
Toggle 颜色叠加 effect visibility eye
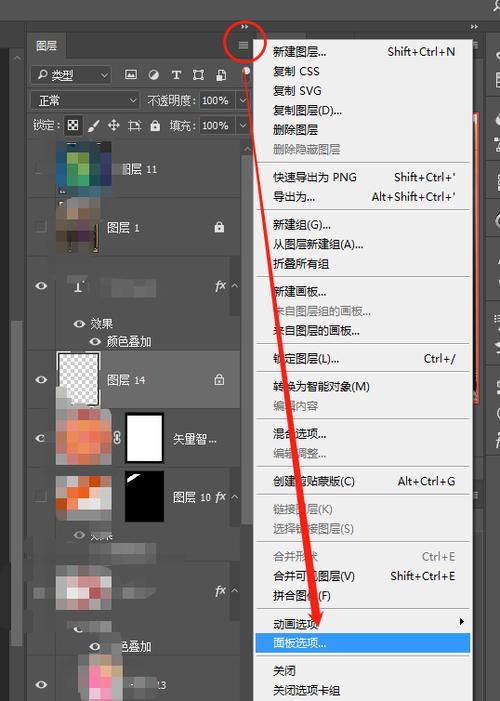pos(95,342)
